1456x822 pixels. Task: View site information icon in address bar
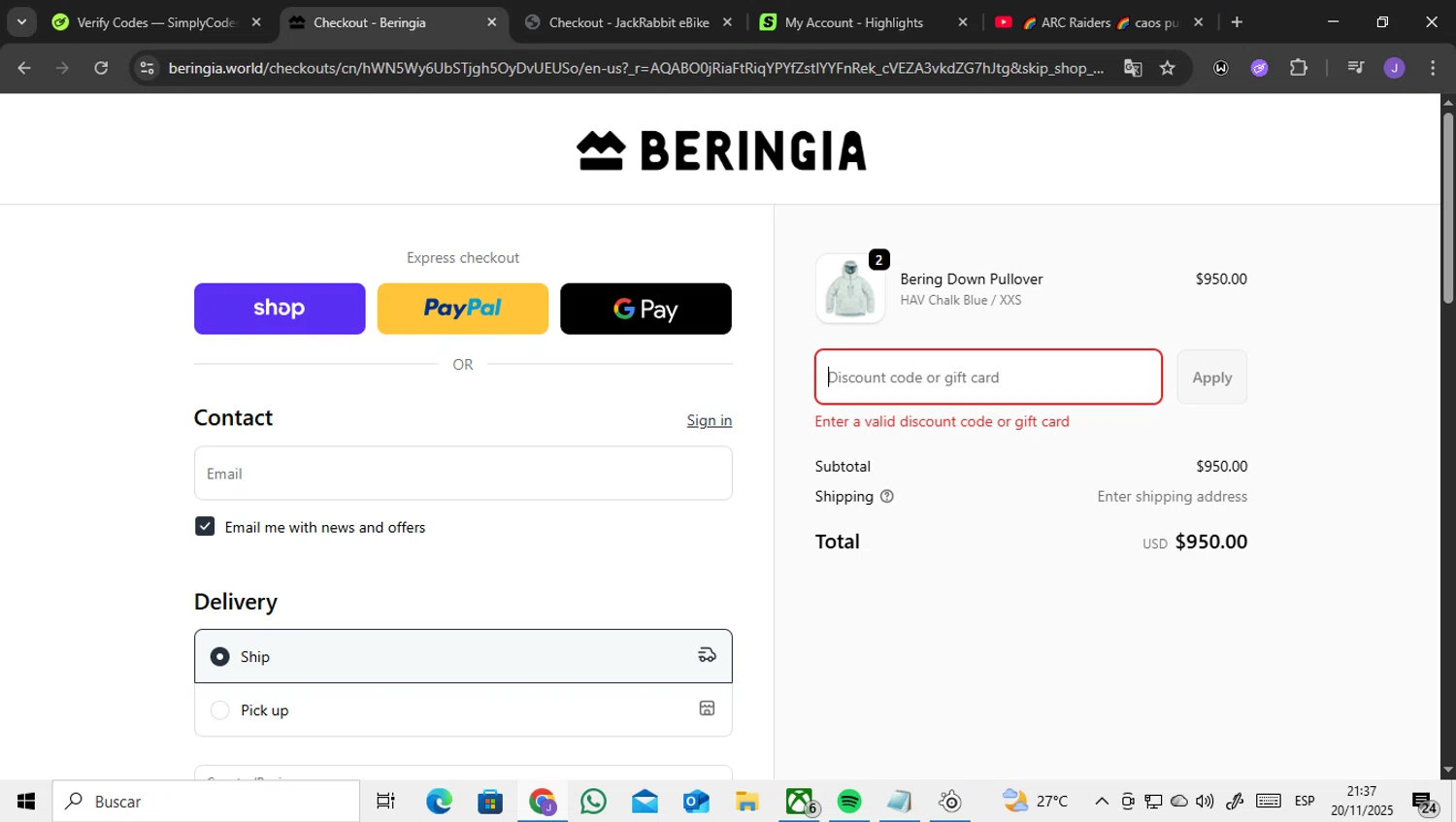click(x=147, y=68)
